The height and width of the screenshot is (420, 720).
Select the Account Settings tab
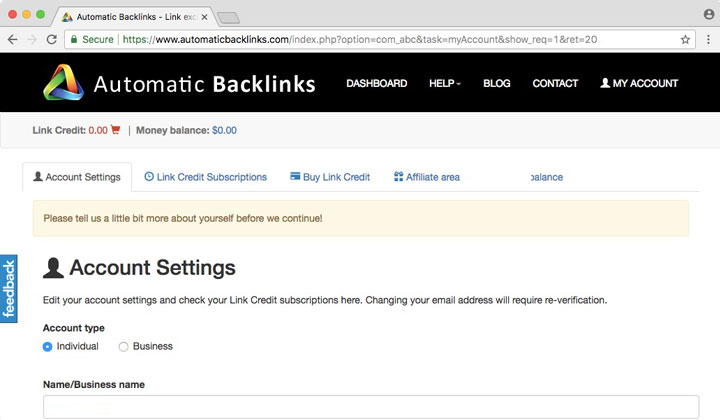coord(77,177)
